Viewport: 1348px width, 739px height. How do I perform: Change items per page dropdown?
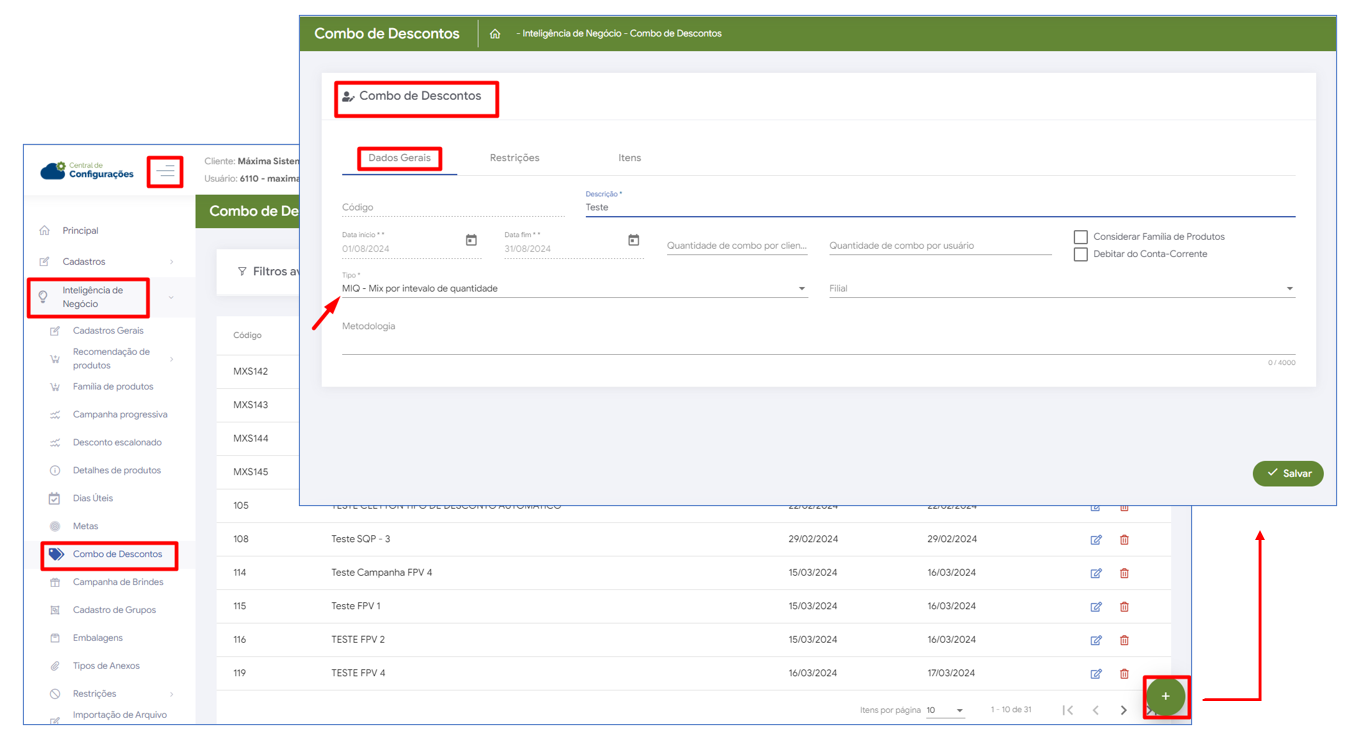coord(944,711)
